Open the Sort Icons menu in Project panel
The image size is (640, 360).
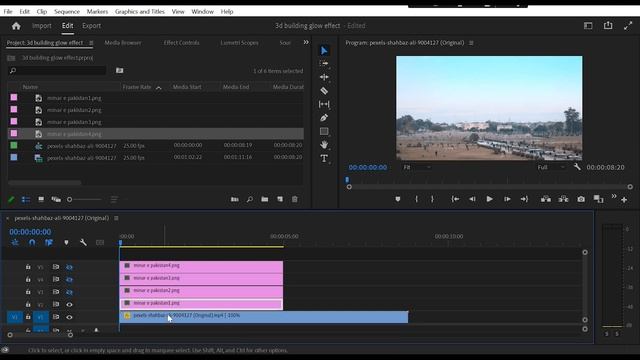[x=114, y=199]
